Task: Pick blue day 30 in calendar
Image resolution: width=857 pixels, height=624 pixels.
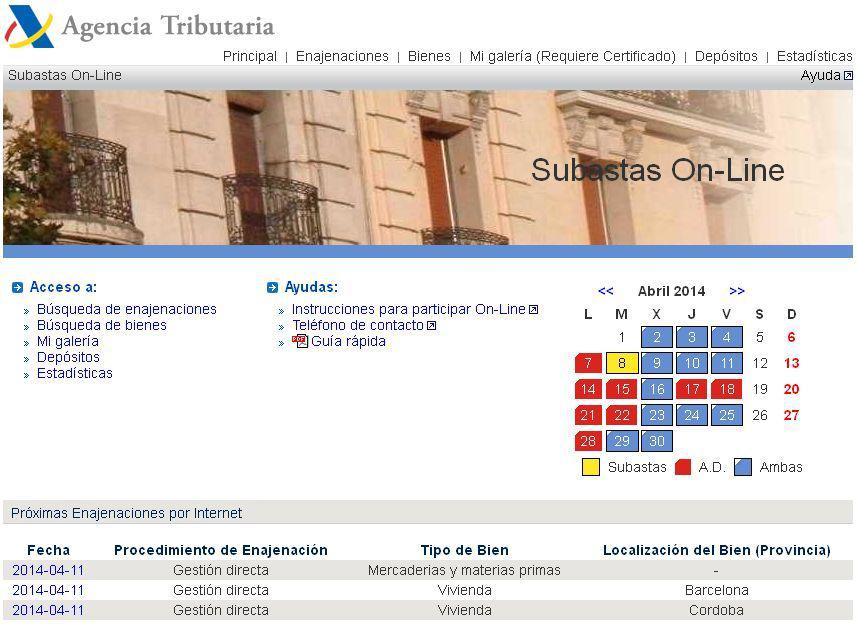Action: 657,441
